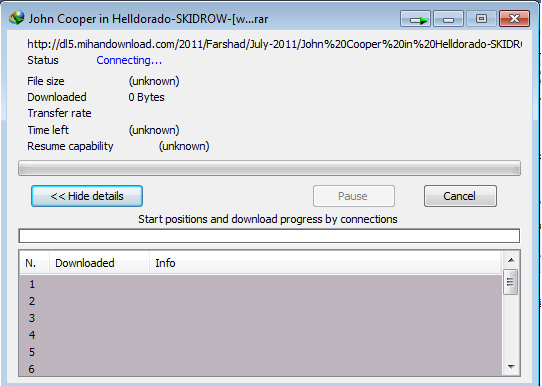
Task: Click the green arrow tray button in the title bar
Action: click(415, 19)
